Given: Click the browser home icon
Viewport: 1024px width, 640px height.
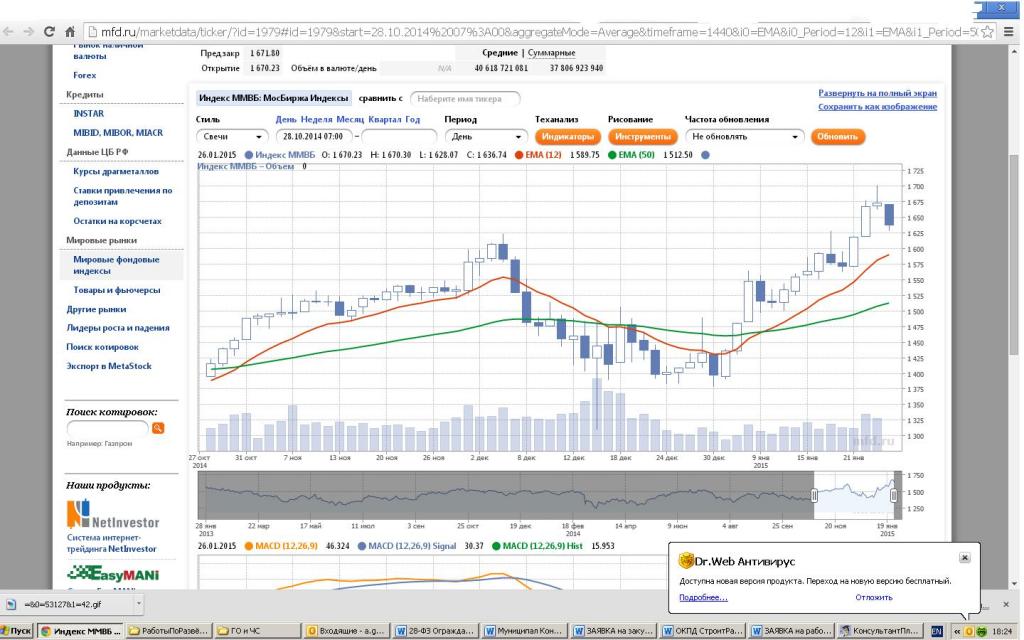Looking at the screenshot, I should [71, 32].
